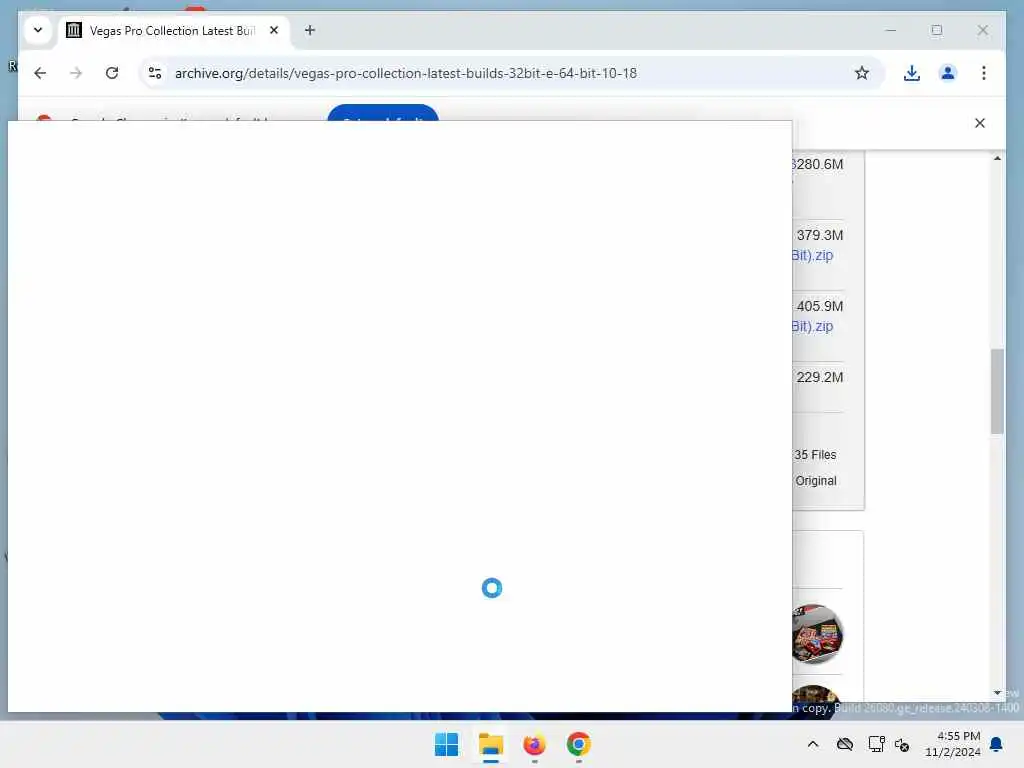Open the notifications bell
The height and width of the screenshot is (768, 1024).
pyautogui.click(x=996, y=744)
